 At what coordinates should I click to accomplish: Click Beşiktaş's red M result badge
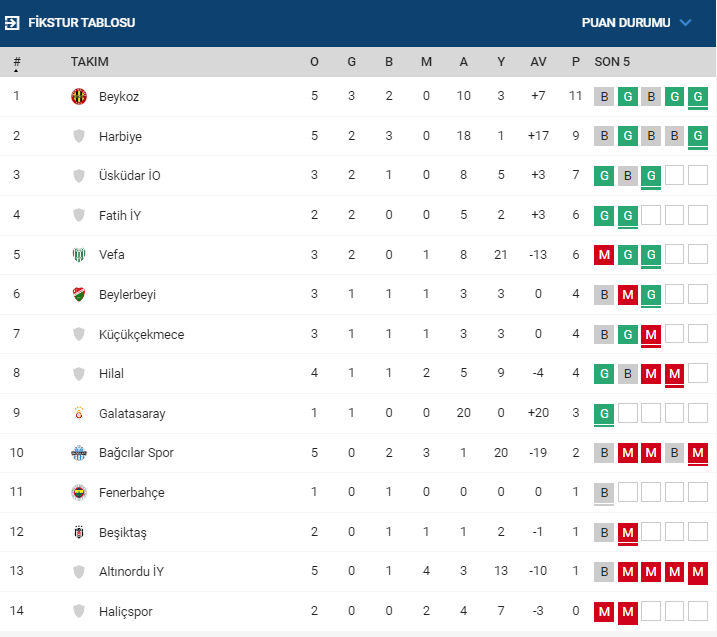(x=628, y=532)
